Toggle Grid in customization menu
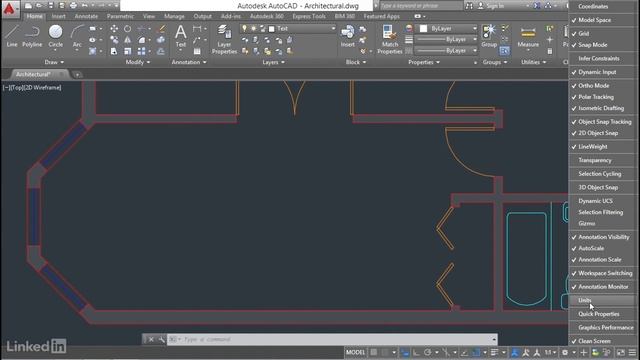Image resolution: width=640 pixels, height=360 pixels. [x=602, y=33]
